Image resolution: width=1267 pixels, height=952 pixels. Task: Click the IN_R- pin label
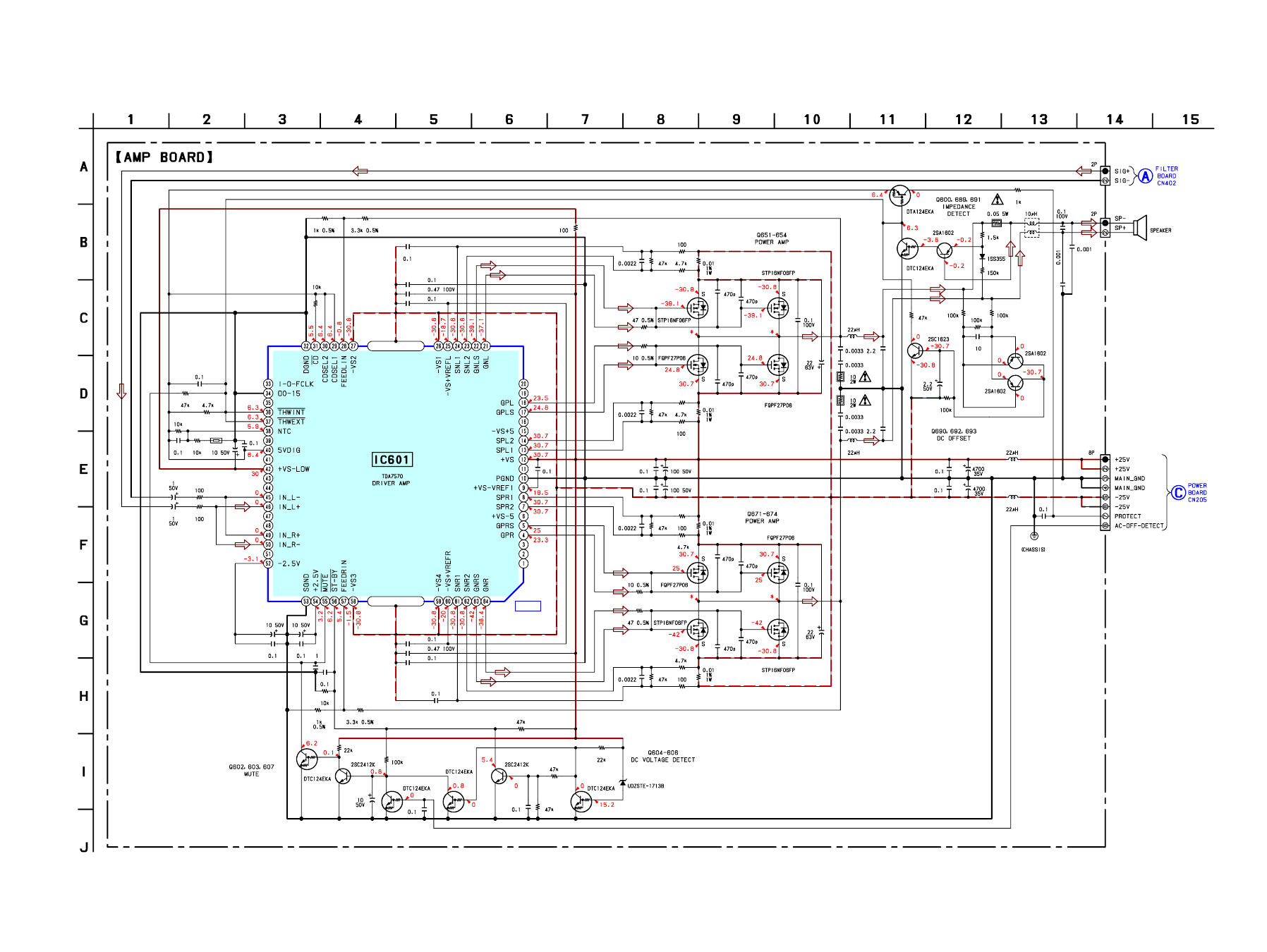click(x=289, y=544)
